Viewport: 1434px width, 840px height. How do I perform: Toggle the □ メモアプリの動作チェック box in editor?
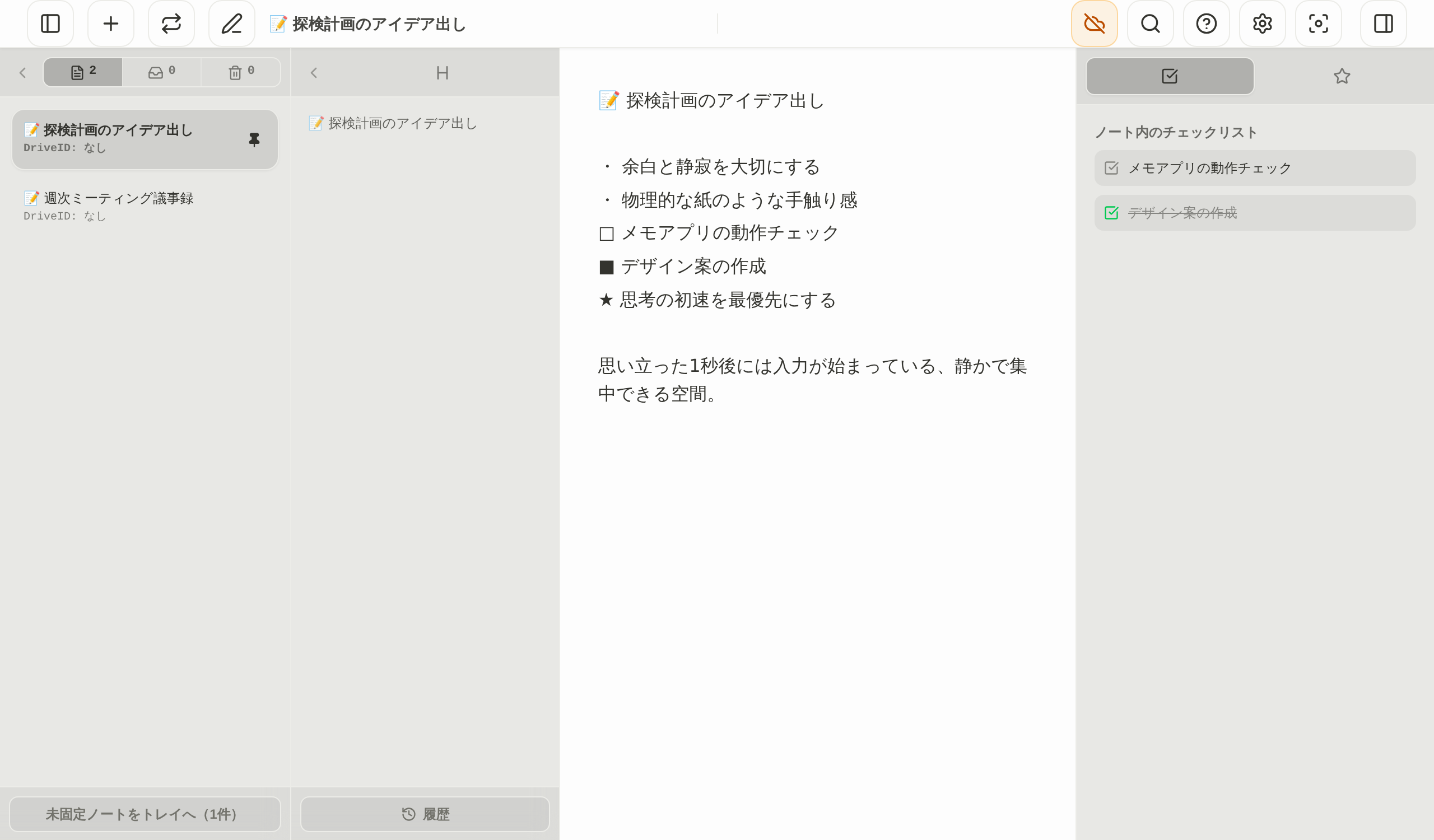pyautogui.click(x=606, y=234)
